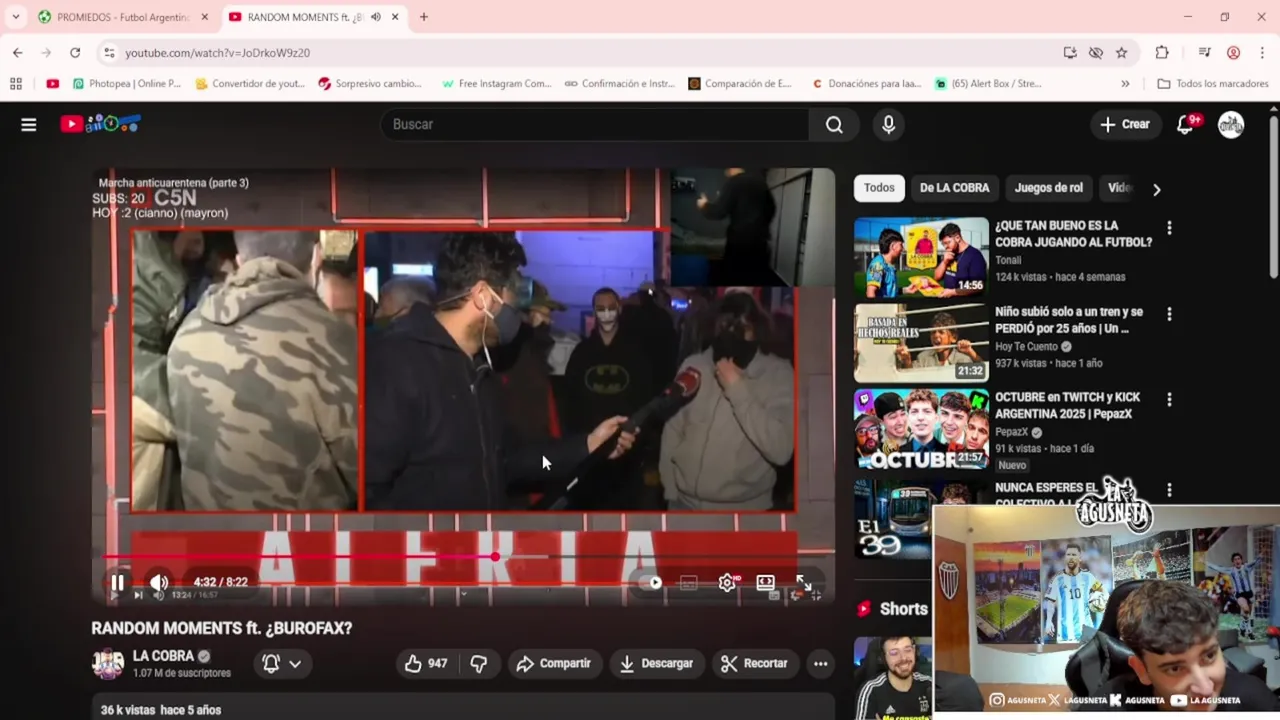1280x720 pixels.
Task: Open the Chrome profile icon
Action: (1234, 53)
